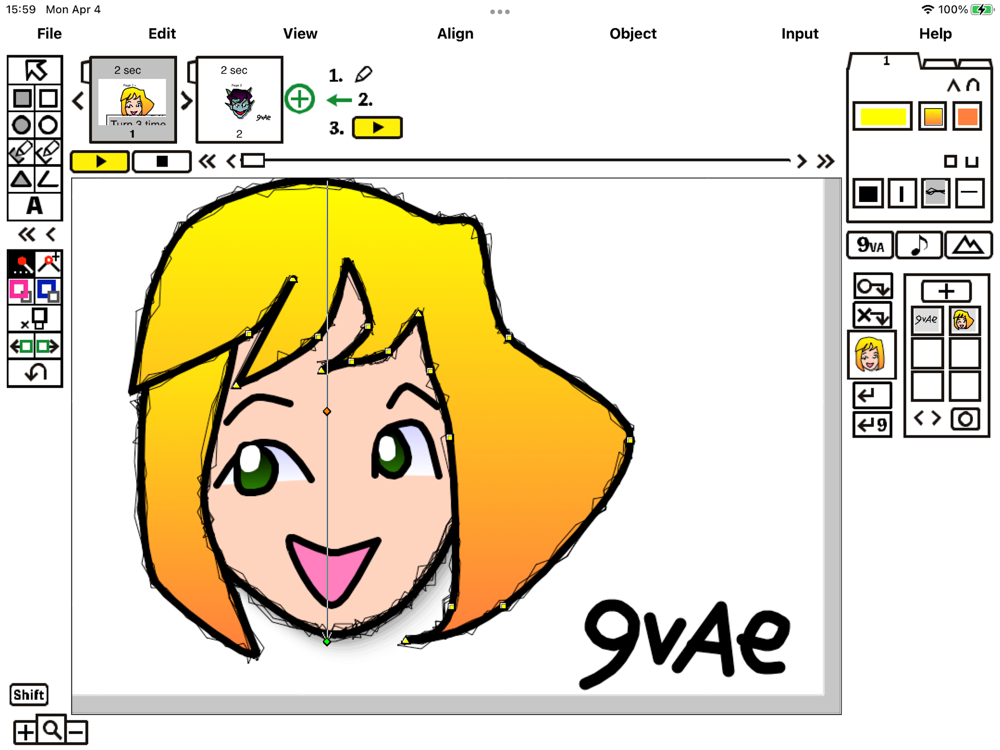Select the filled freehand pencil tool
The image size is (1000, 750).
coord(22,152)
